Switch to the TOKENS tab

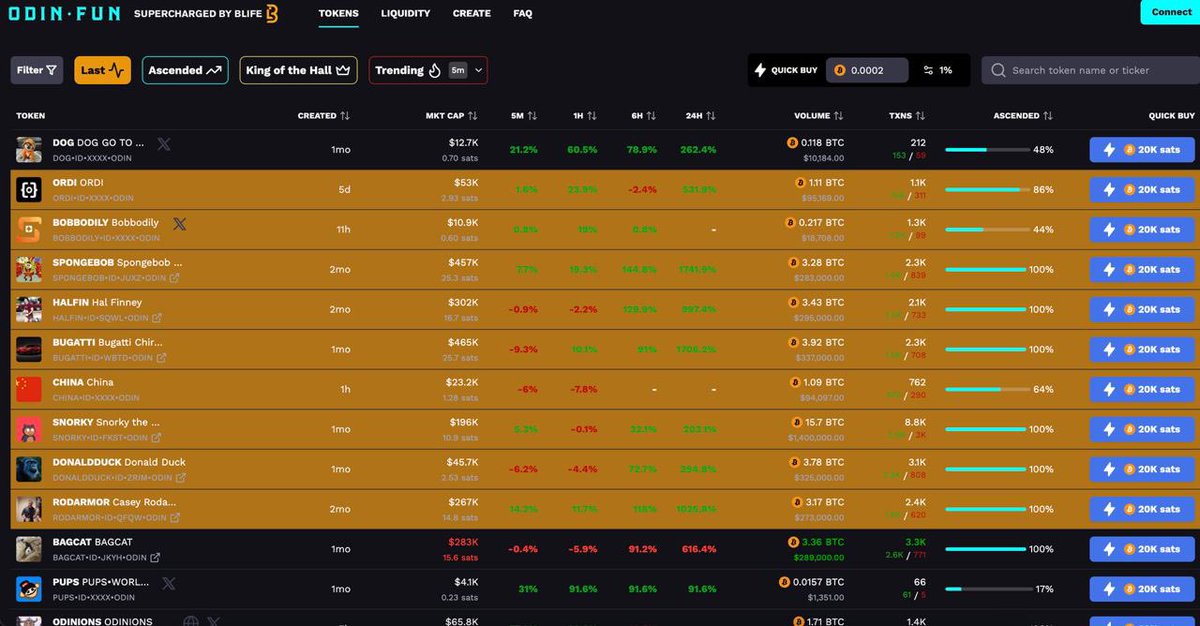tap(338, 14)
